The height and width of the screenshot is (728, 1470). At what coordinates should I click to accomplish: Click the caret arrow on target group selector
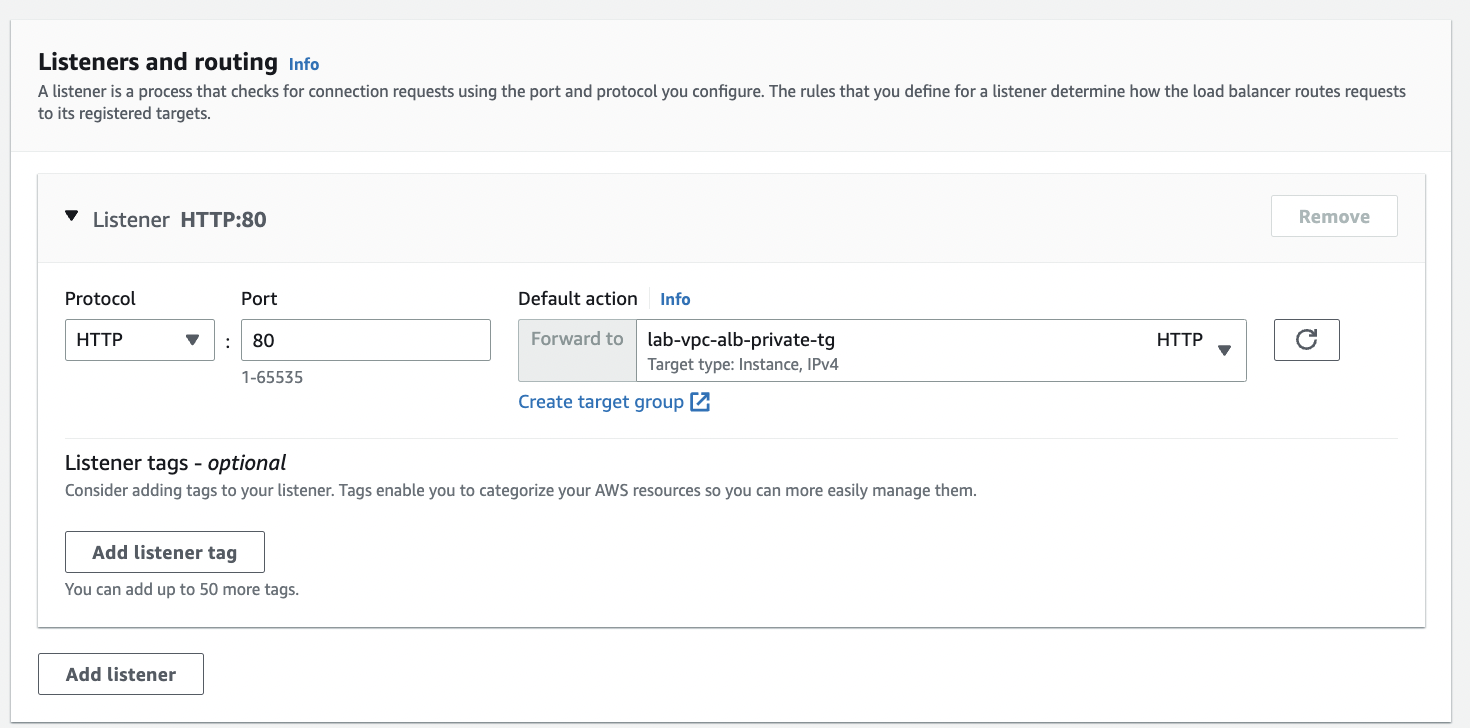[x=1224, y=350]
